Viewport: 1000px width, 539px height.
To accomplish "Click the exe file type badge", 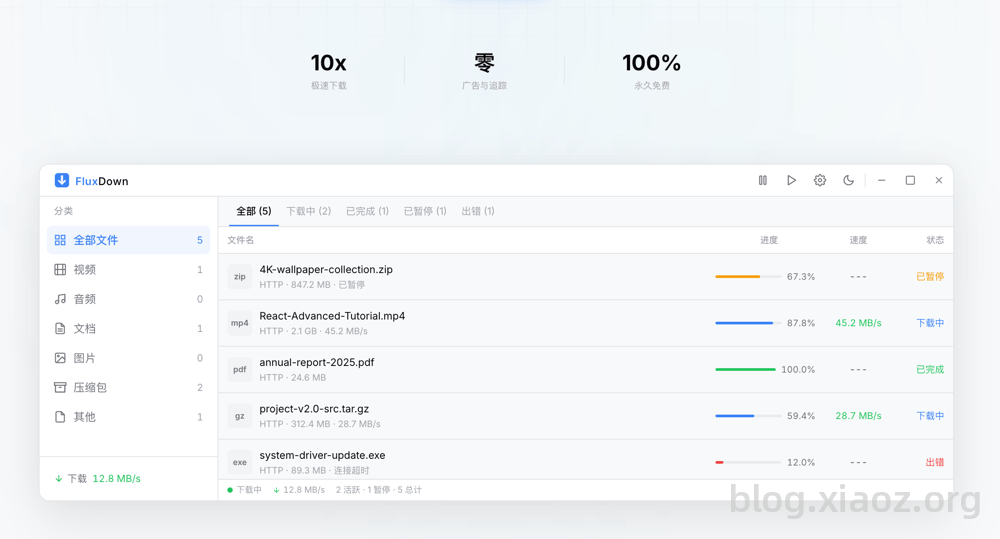I will 240,462.
